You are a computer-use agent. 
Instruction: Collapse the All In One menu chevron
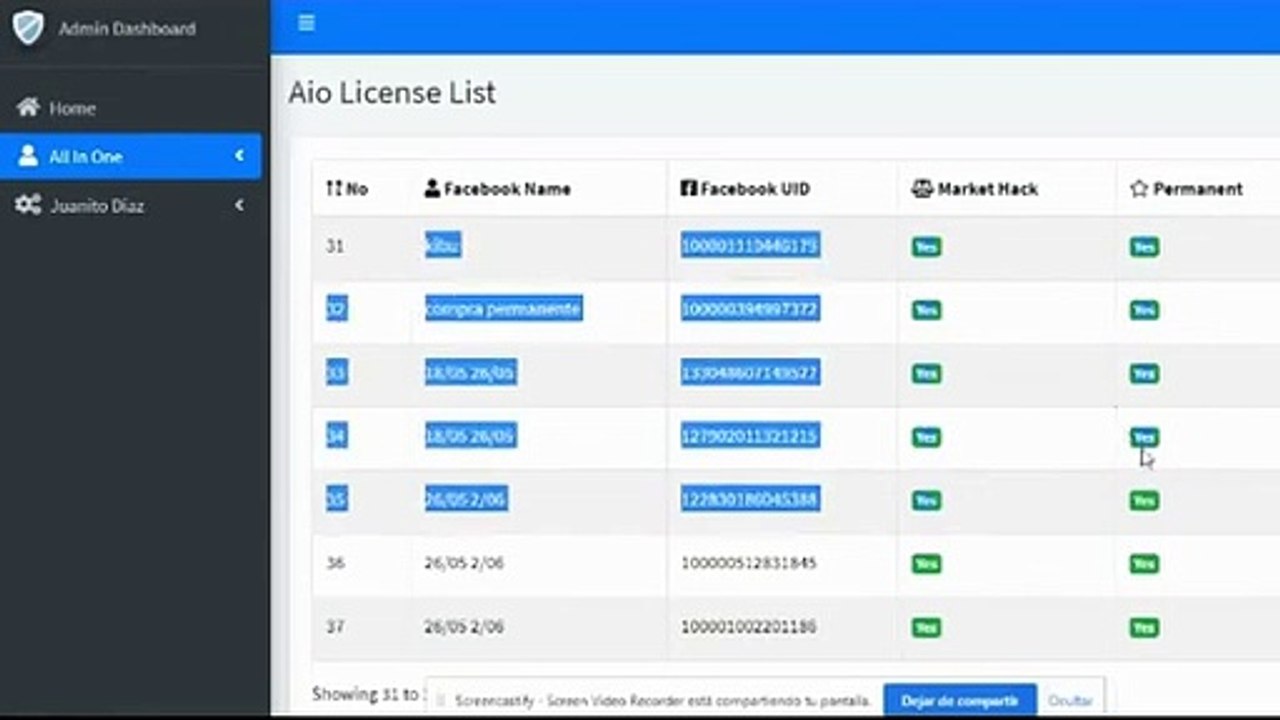click(x=239, y=156)
